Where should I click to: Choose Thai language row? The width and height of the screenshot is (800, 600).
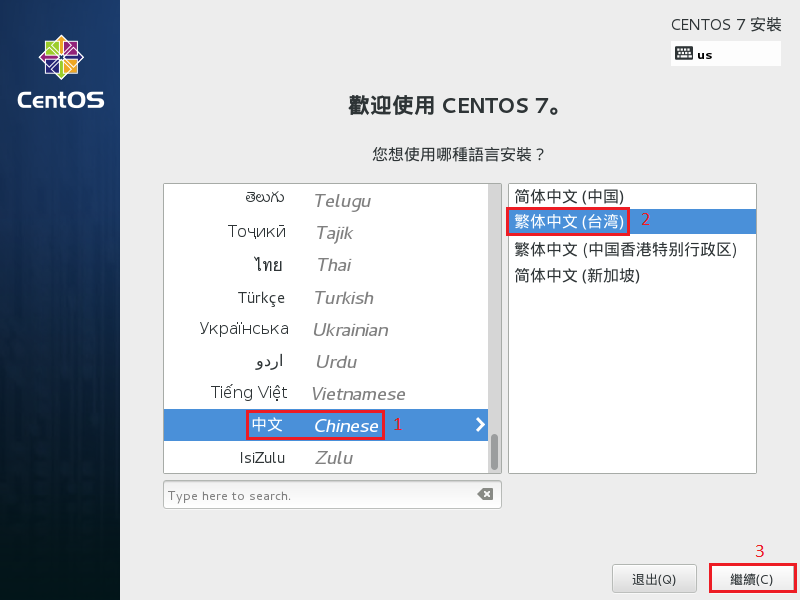click(x=326, y=265)
